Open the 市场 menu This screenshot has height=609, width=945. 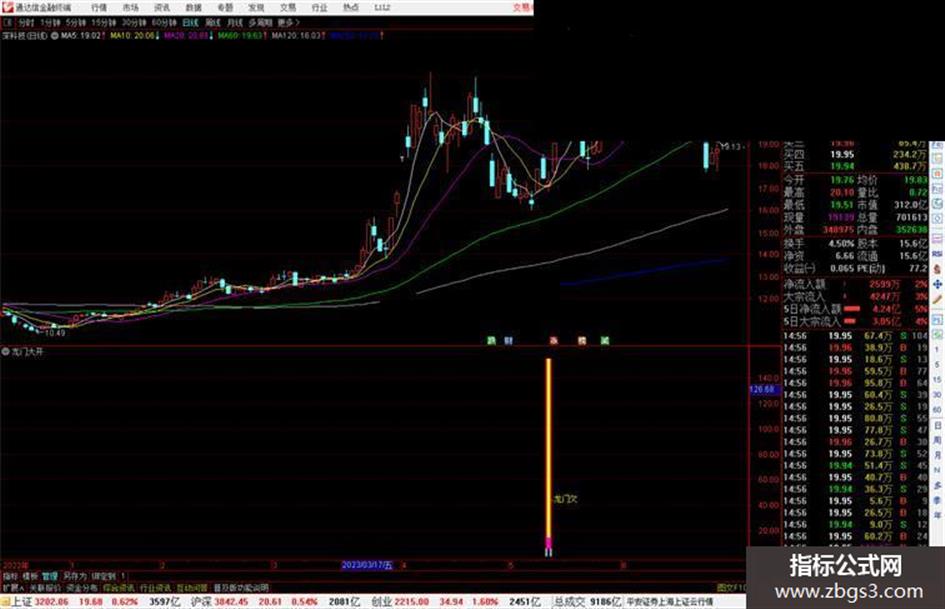pos(130,7)
